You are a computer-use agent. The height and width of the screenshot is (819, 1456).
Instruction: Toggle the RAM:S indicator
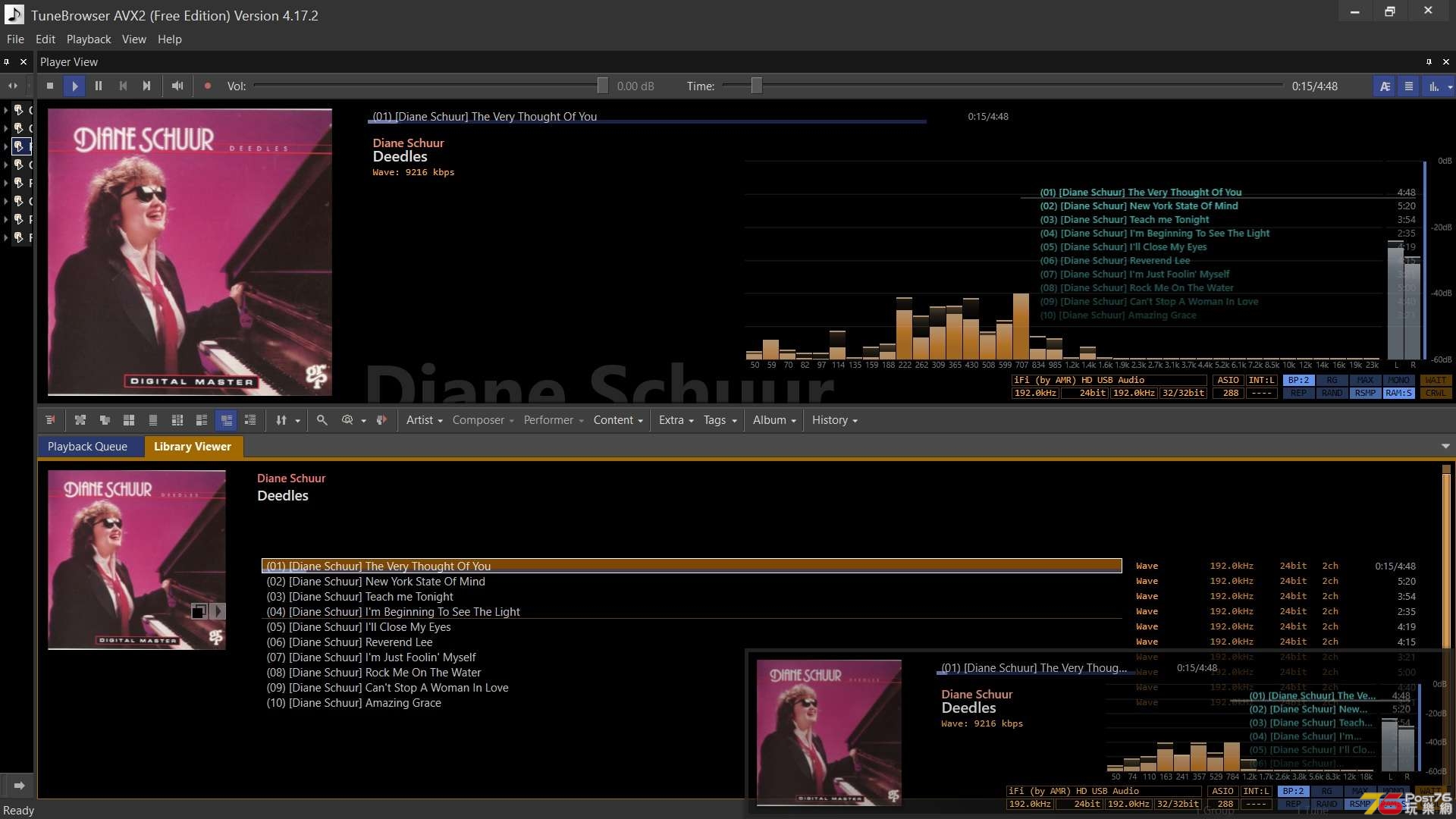[1398, 394]
